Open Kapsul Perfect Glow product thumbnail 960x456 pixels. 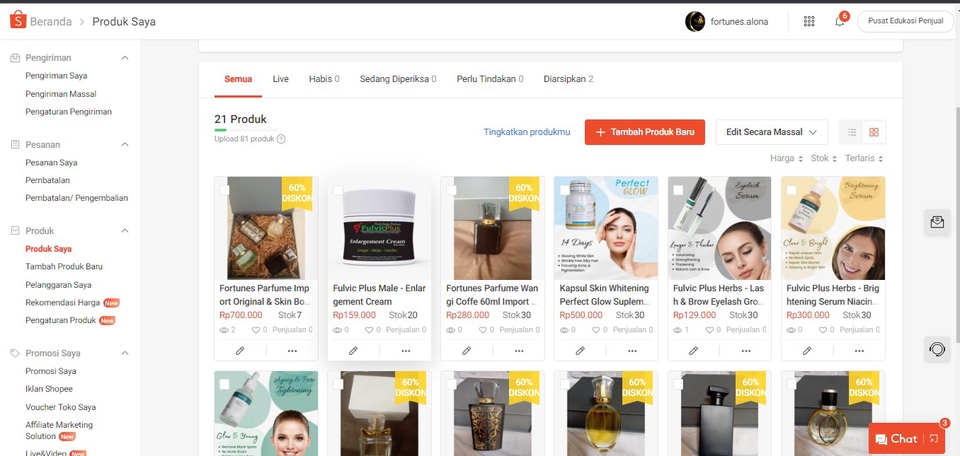click(x=606, y=228)
